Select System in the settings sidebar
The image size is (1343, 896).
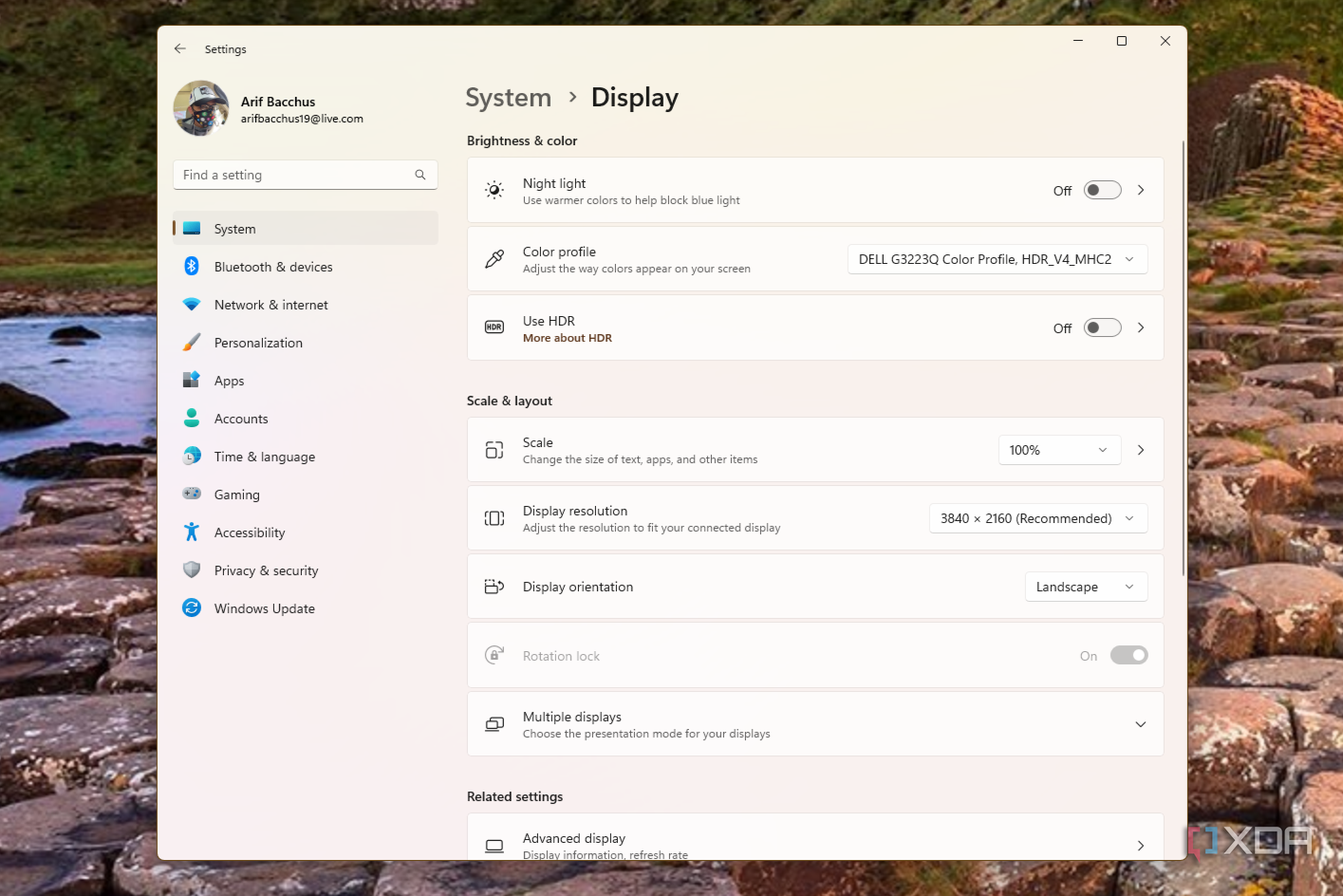click(x=234, y=229)
